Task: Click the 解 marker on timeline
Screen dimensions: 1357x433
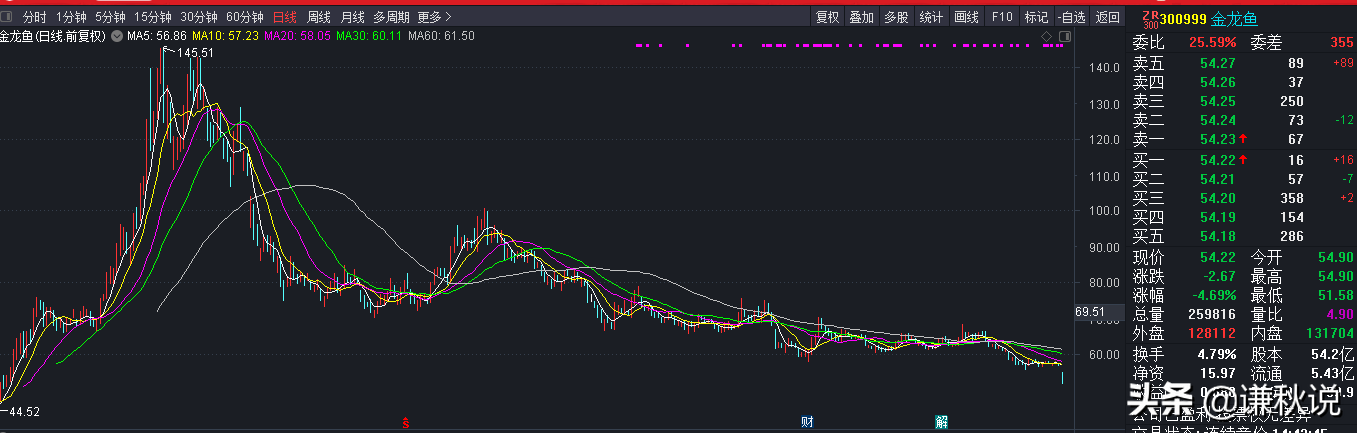Action: [941, 422]
